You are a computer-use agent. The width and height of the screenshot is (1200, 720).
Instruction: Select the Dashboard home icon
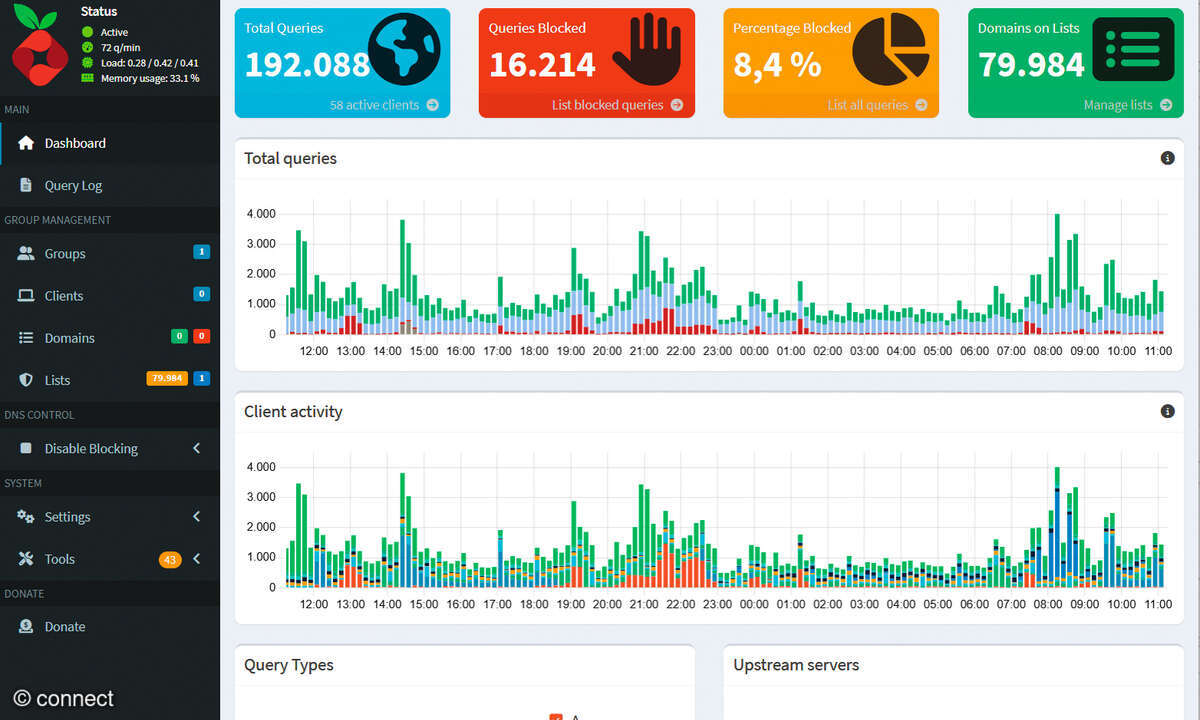coord(27,143)
